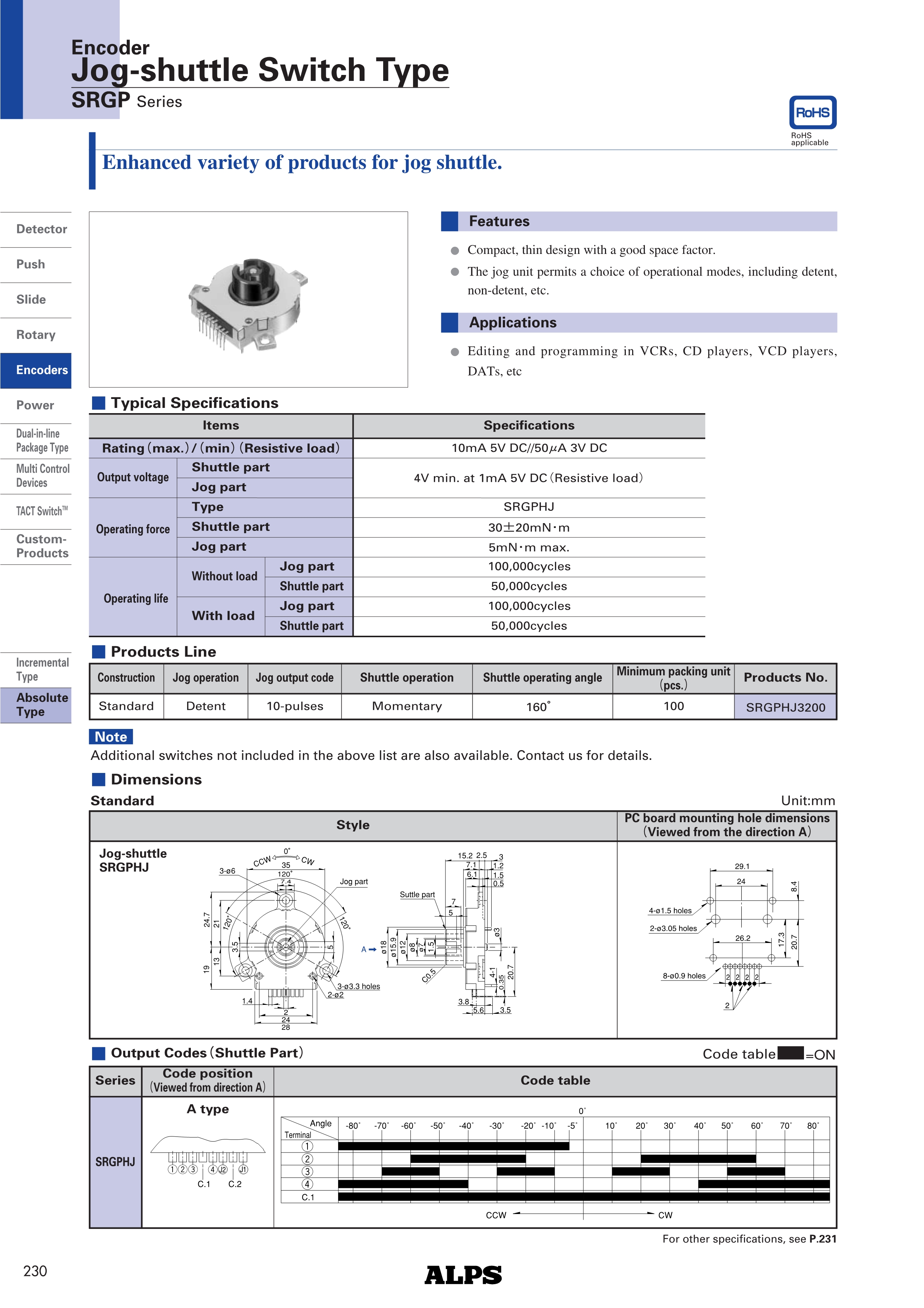924x1308 pixels.
Task: Click the ALPS logo at page bottom
Action: pos(463,1275)
